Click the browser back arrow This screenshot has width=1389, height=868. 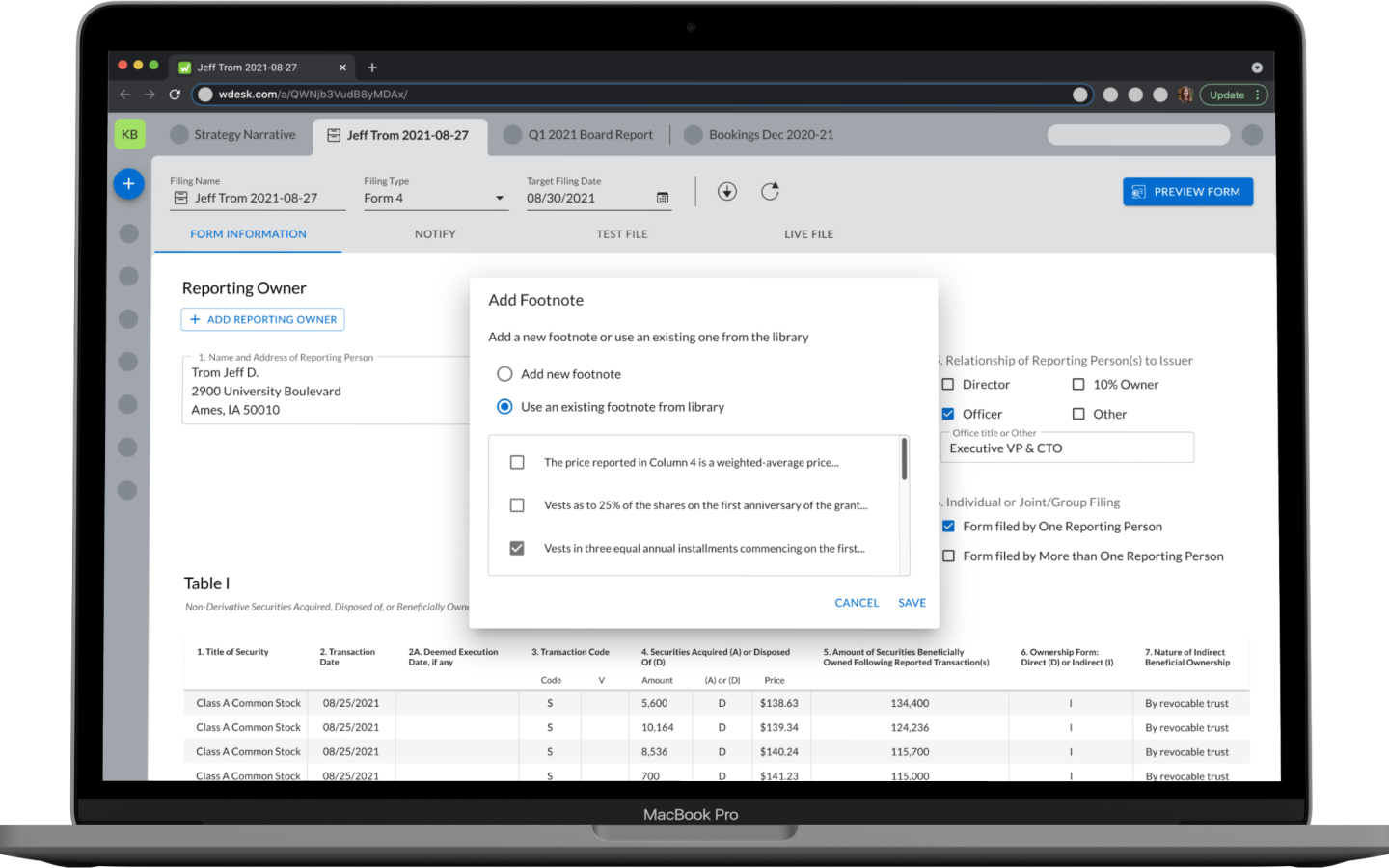coord(124,95)
